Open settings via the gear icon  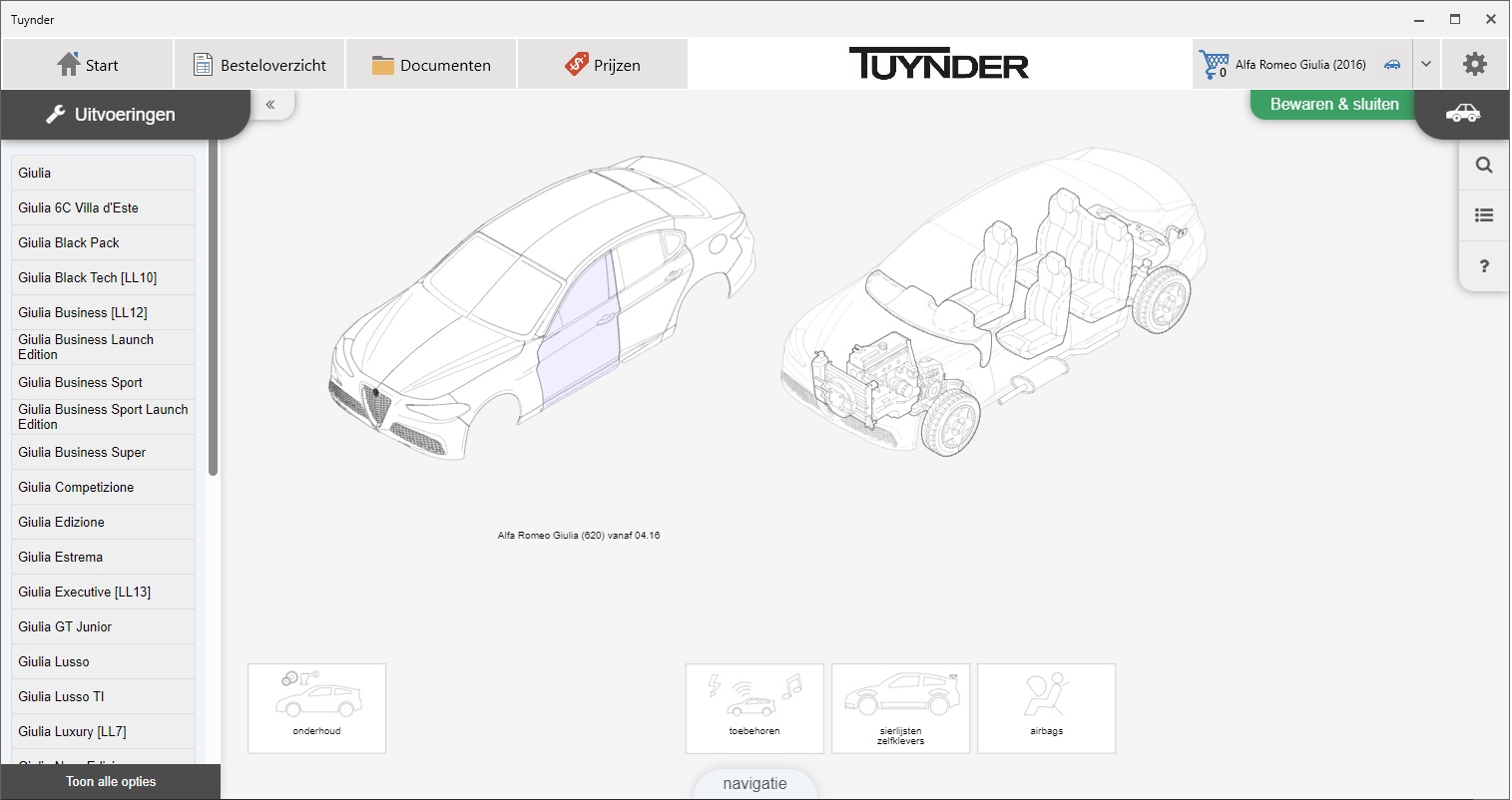point(1475,65)
